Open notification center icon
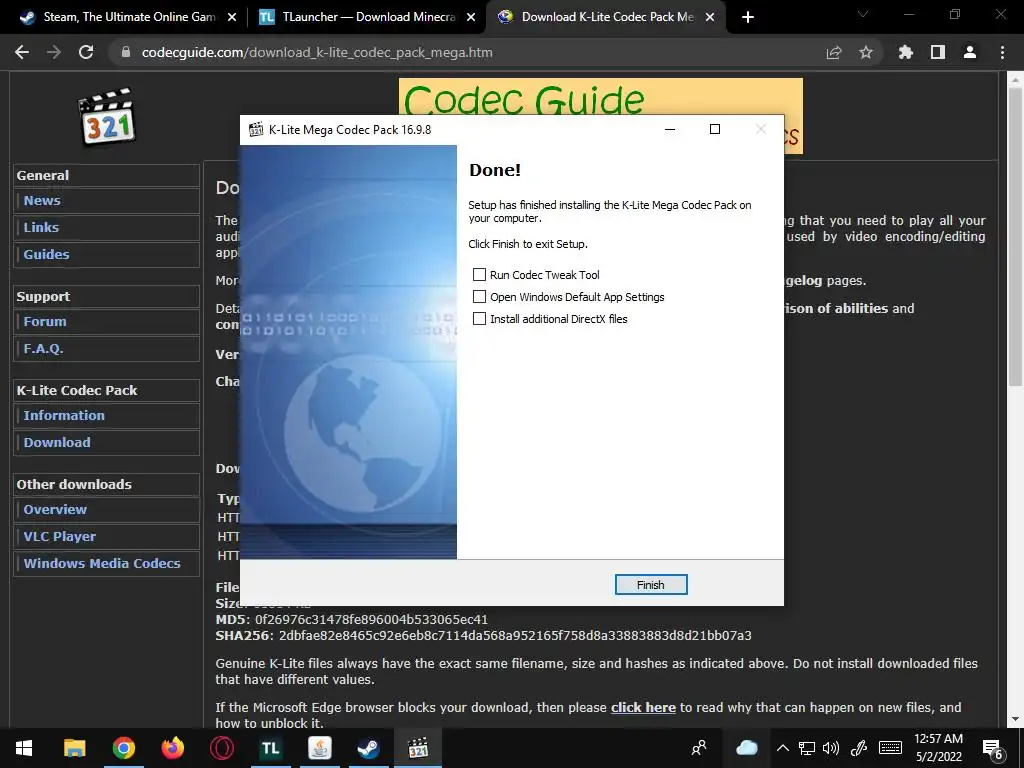 (993, 749)
